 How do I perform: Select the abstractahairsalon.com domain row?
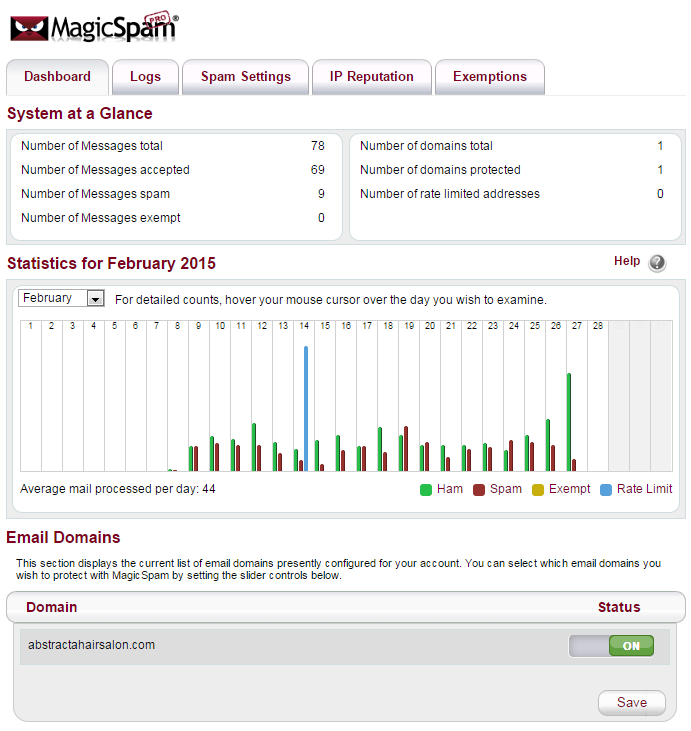[x=92, y=645]
